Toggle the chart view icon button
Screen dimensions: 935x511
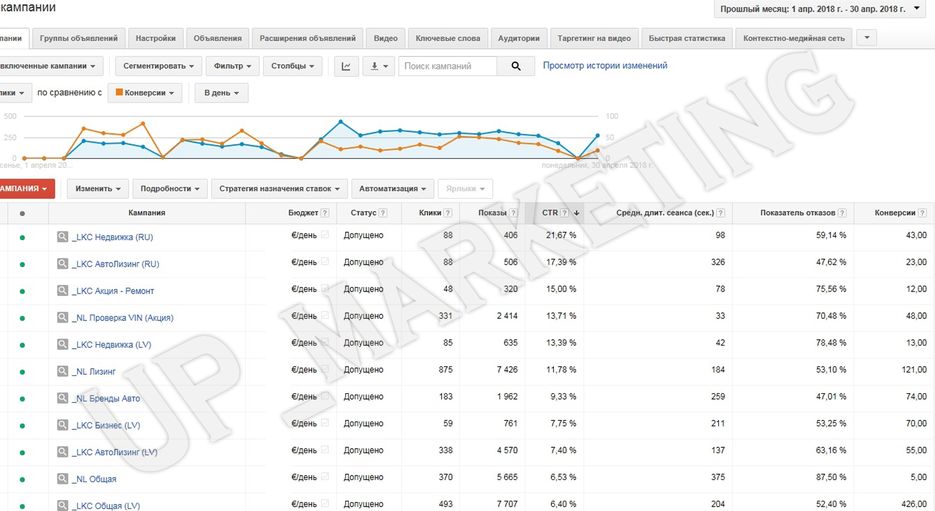click(346, 66)
